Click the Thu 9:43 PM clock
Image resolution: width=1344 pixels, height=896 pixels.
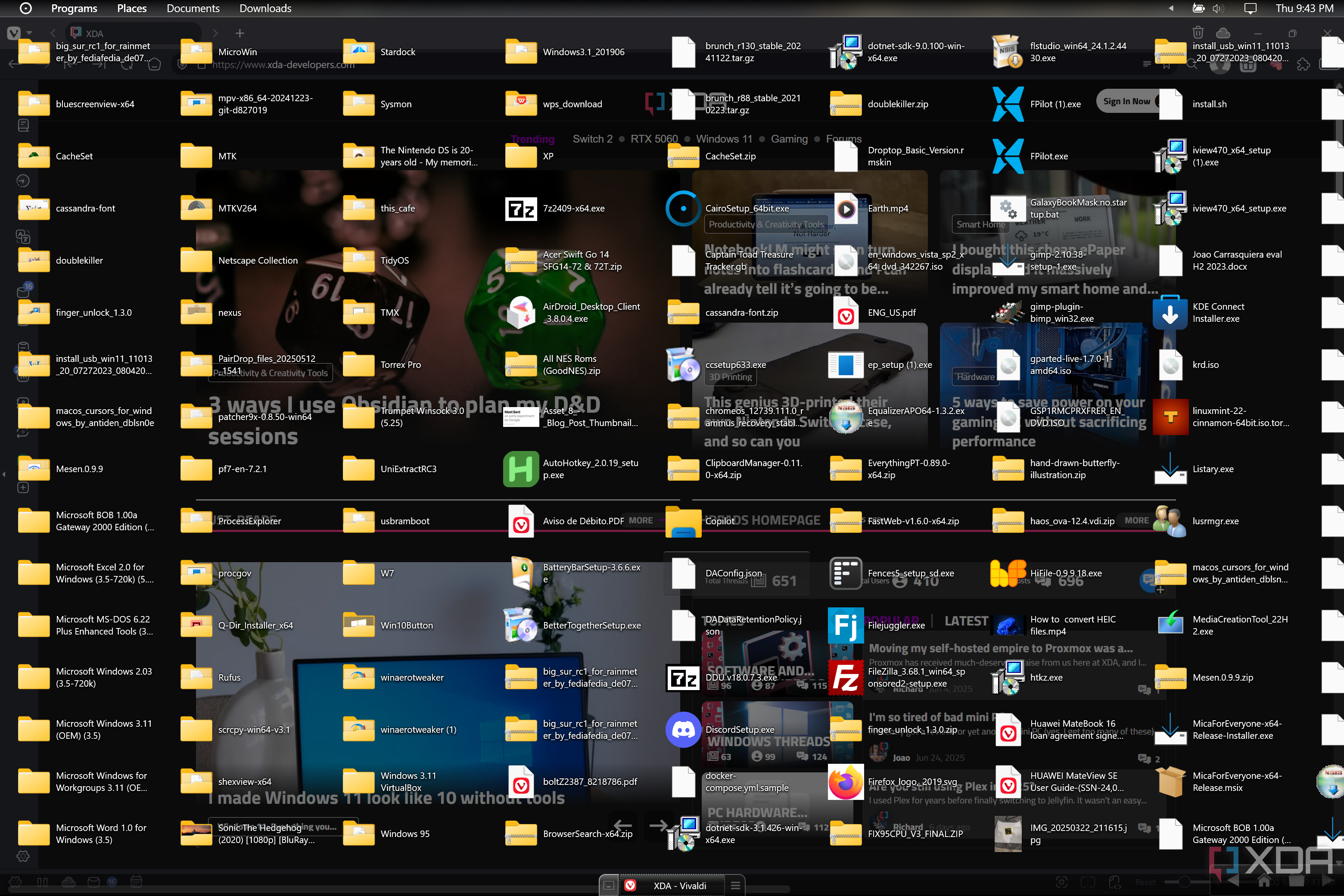(1304, 9)
